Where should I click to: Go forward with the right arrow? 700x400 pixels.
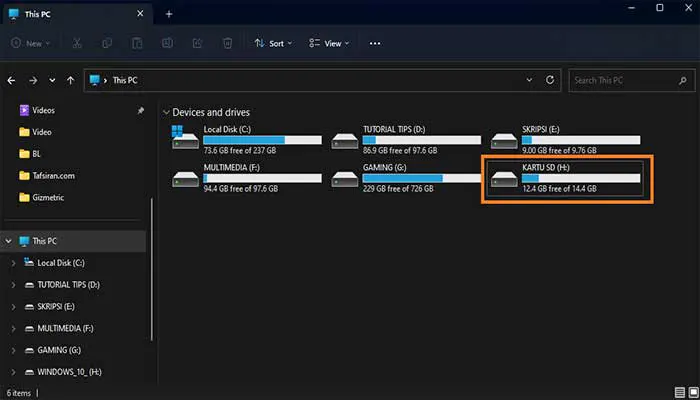point(33,80)
